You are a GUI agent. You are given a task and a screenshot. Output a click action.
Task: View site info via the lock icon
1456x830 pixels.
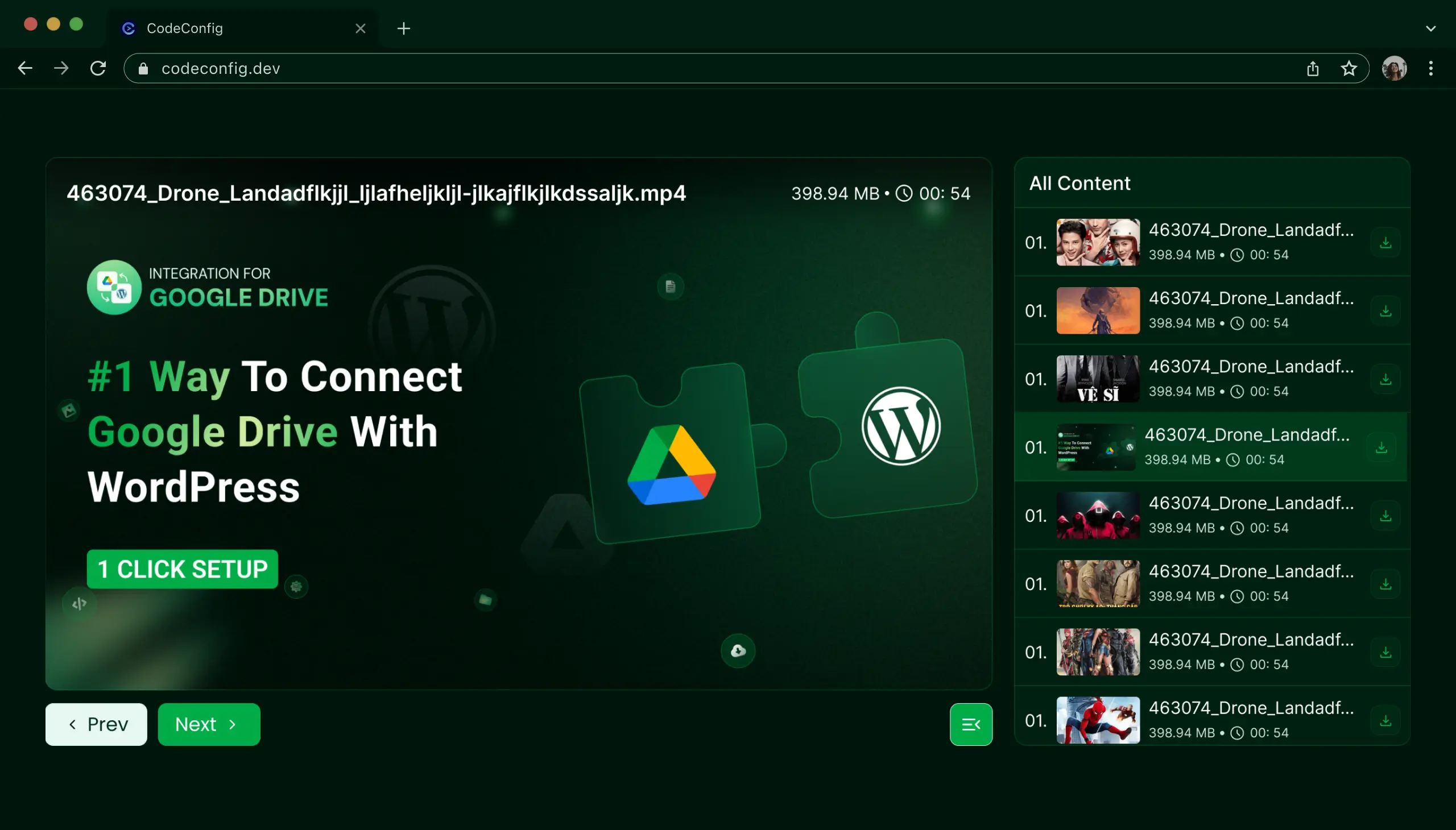(143, 68)
